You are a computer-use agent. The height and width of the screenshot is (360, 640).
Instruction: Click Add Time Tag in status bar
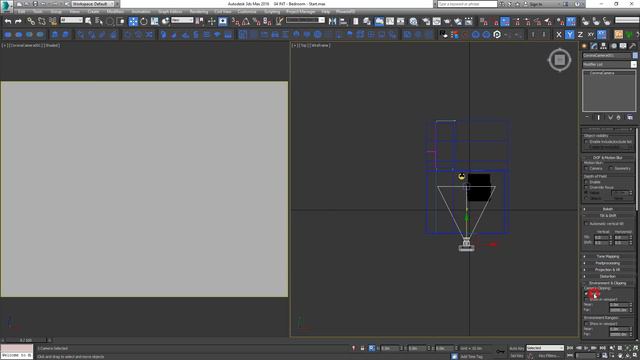tap(471, 356)
